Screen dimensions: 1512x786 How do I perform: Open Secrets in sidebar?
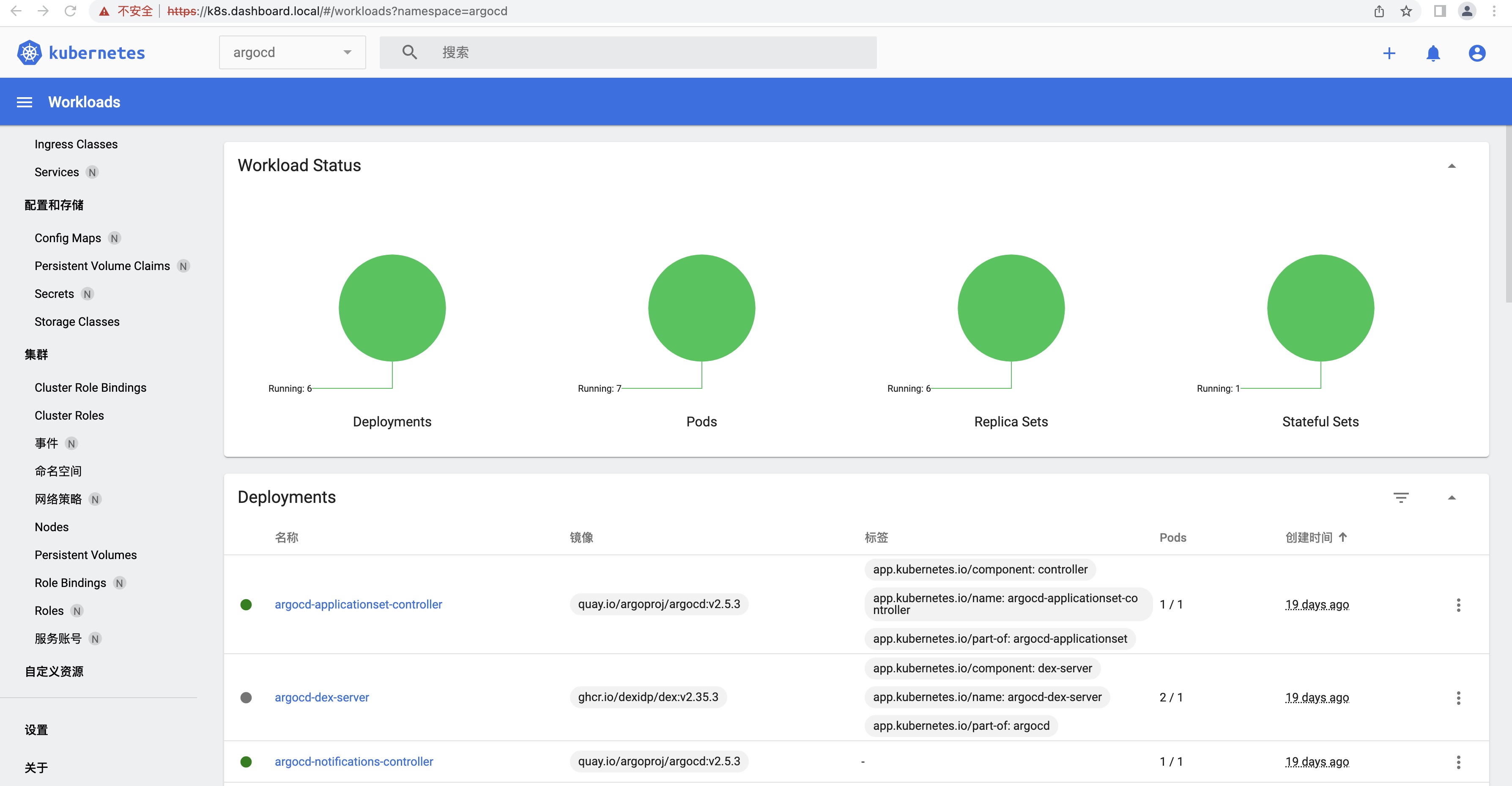tap(54, 294)
